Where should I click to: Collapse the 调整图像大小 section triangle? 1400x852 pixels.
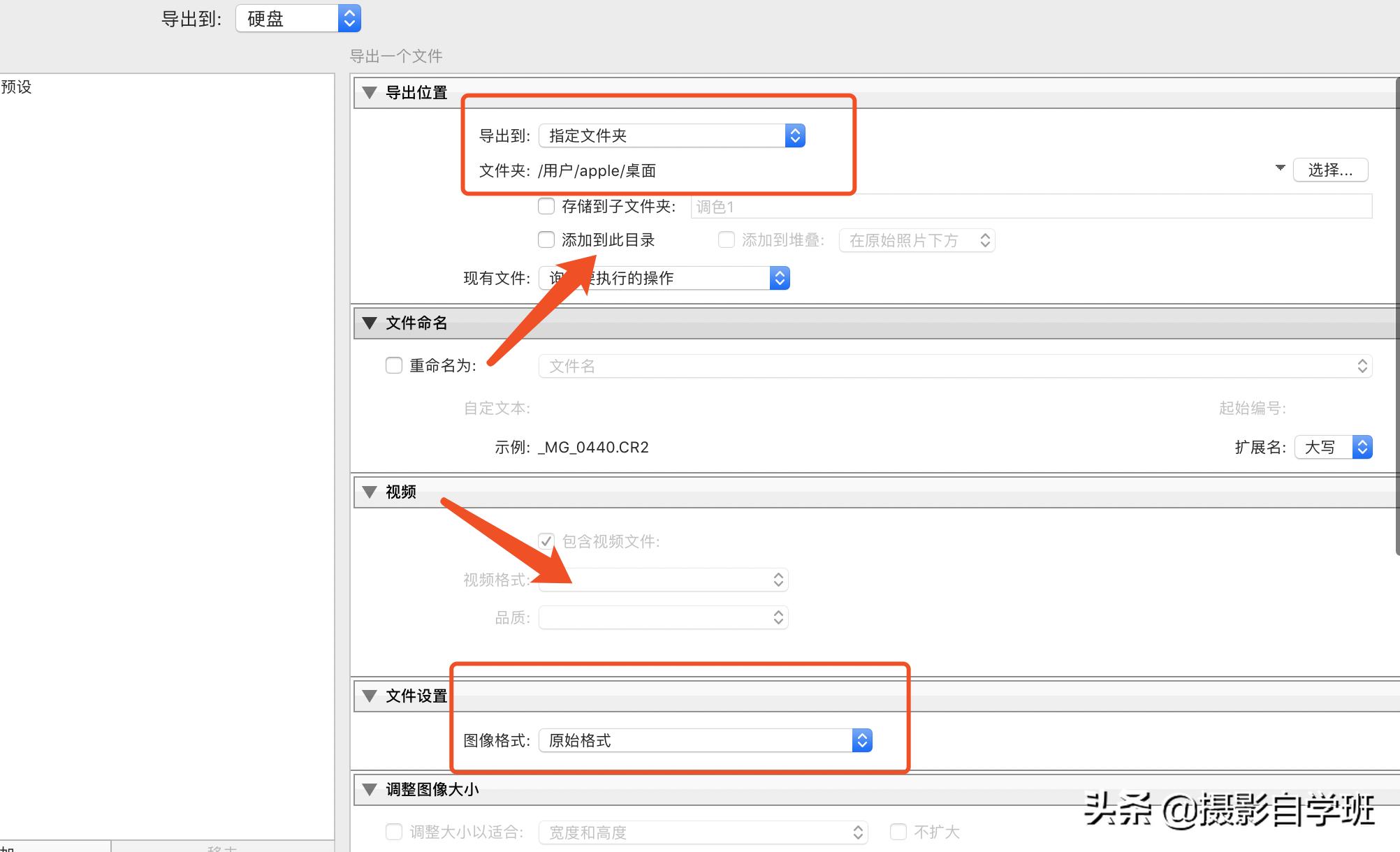[x=370, y=789]
